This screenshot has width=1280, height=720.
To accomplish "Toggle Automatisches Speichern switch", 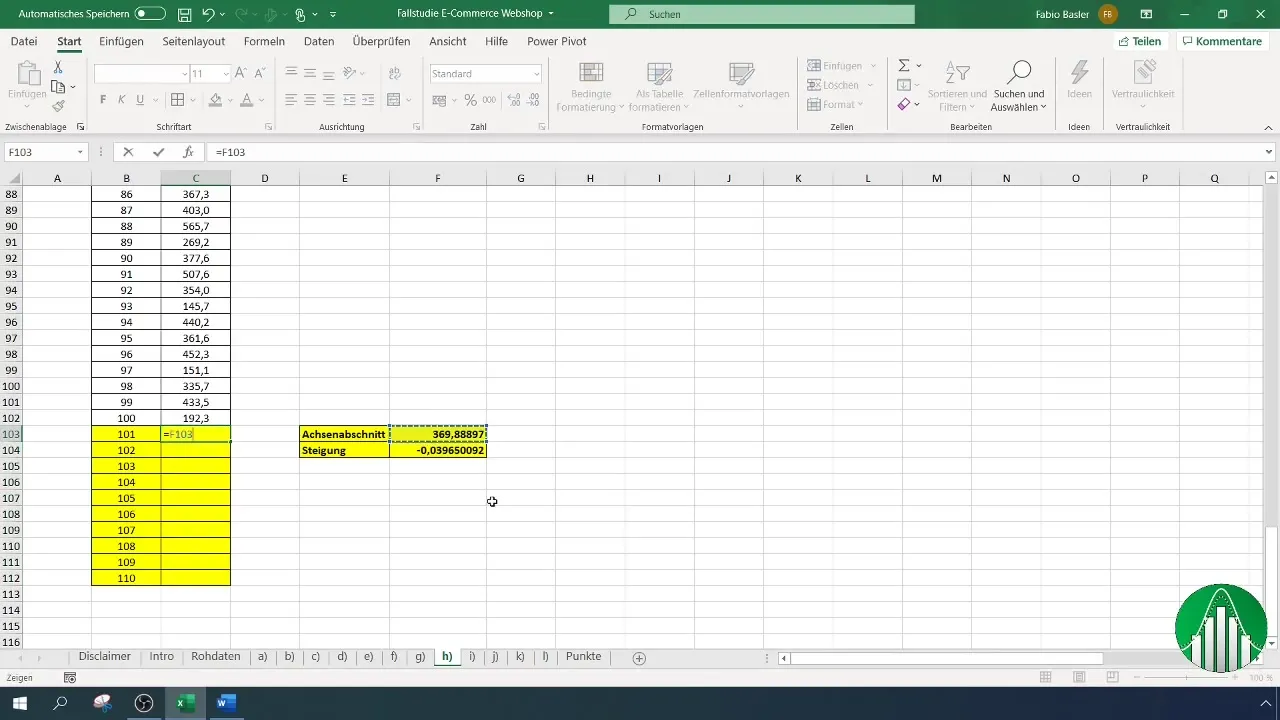I will pos(150,15).
